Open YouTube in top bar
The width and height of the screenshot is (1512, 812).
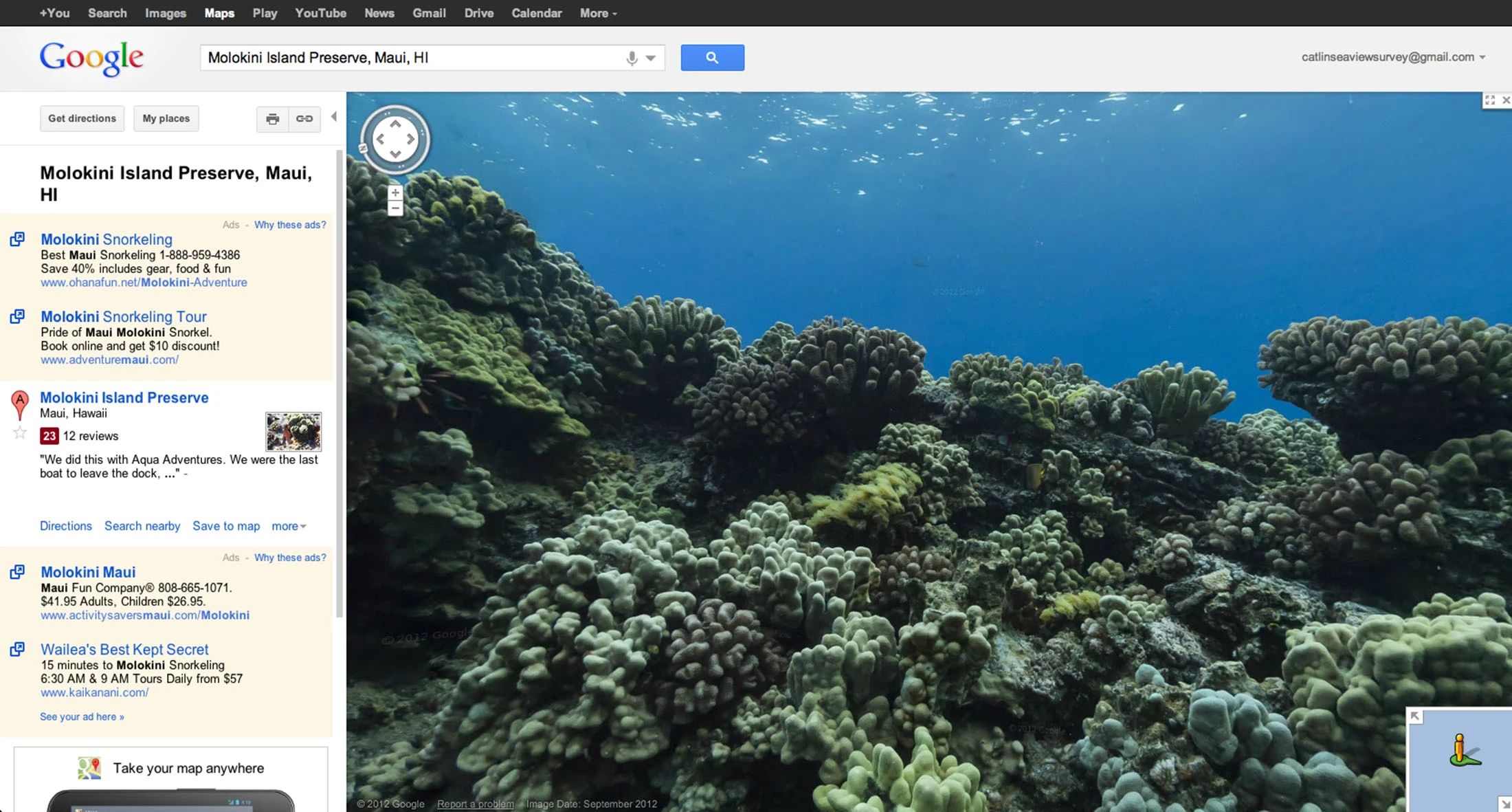(x=320, y=13)
